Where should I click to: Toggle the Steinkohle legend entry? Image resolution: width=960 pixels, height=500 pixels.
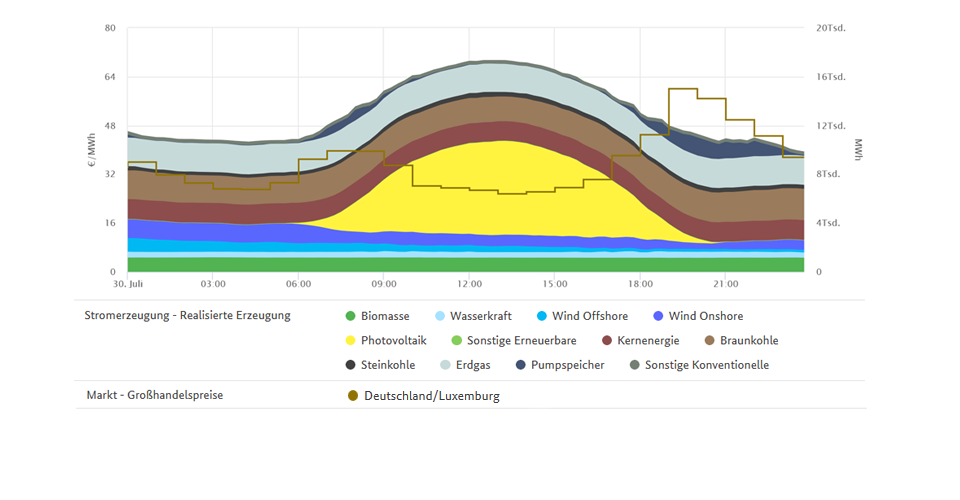(x=380, y=365)
